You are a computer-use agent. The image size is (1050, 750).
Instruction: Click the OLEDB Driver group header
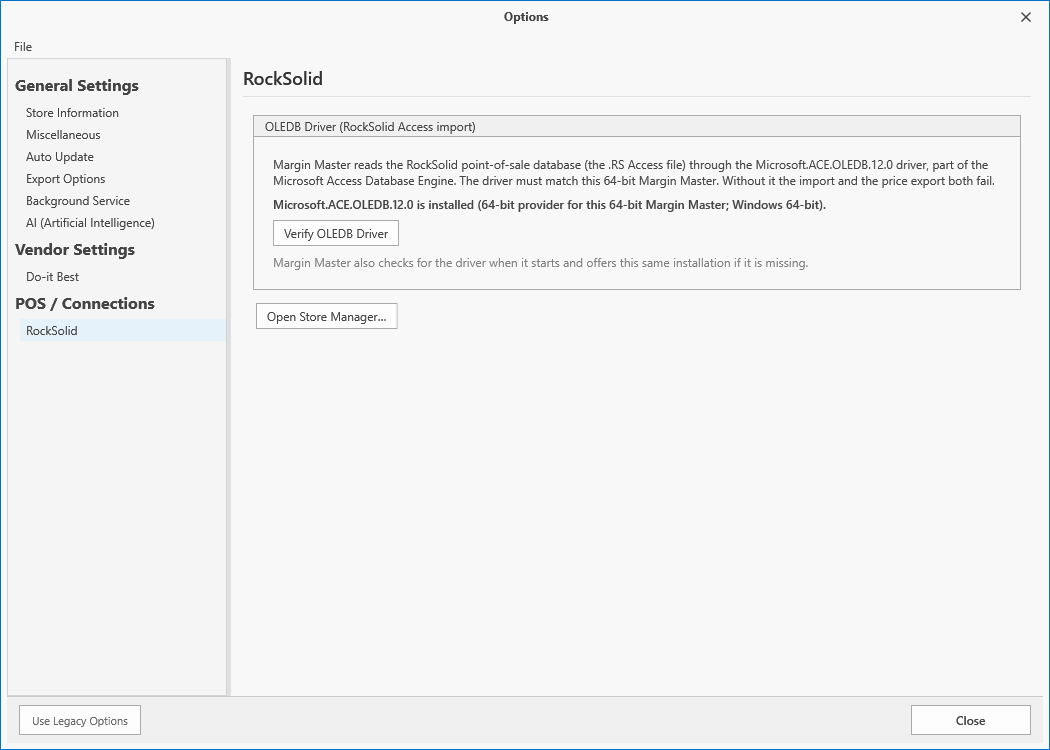point(637,127)
